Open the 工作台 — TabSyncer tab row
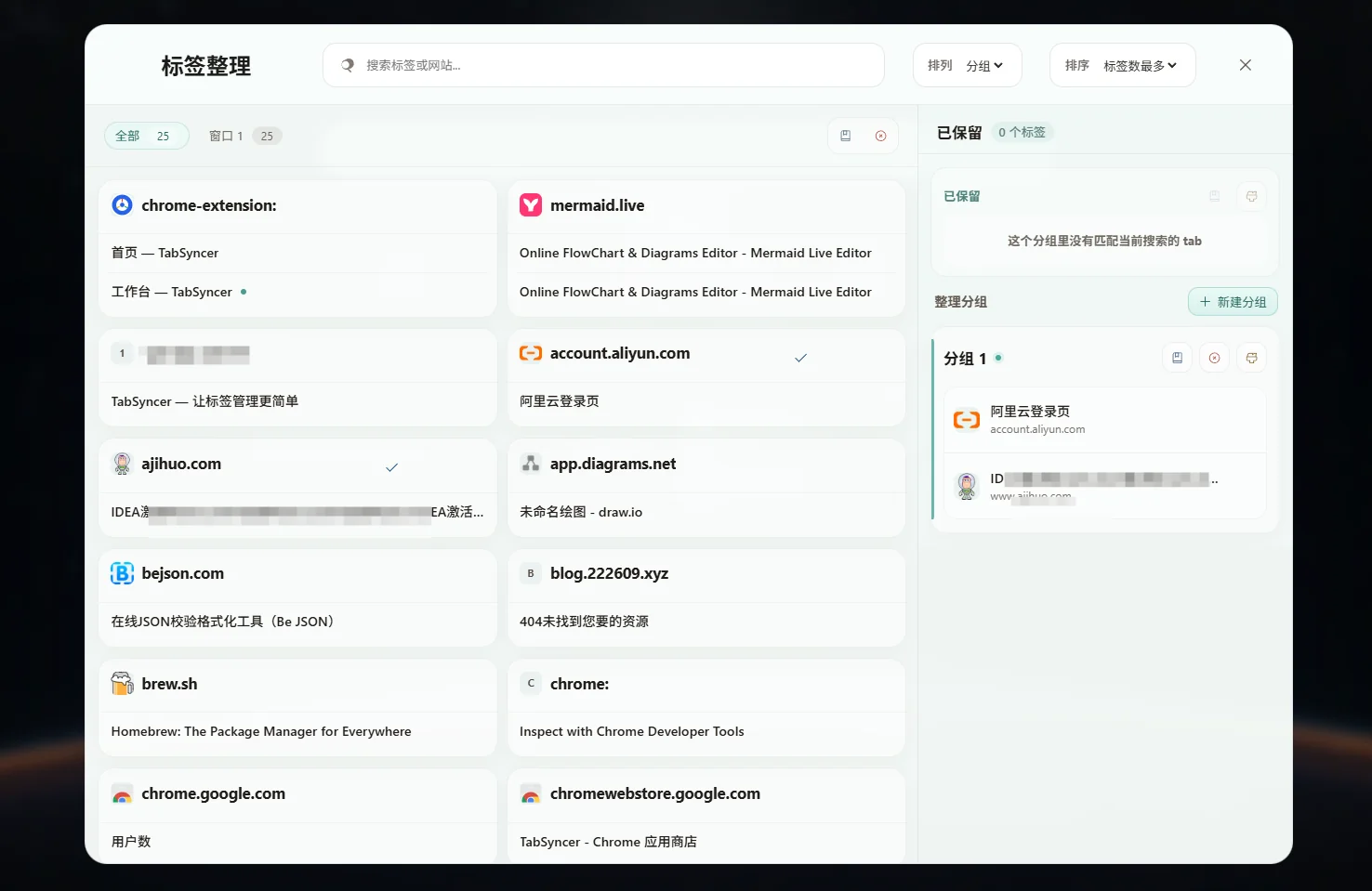This screenshot has height=891, width=1372. [x=297, y=292]
